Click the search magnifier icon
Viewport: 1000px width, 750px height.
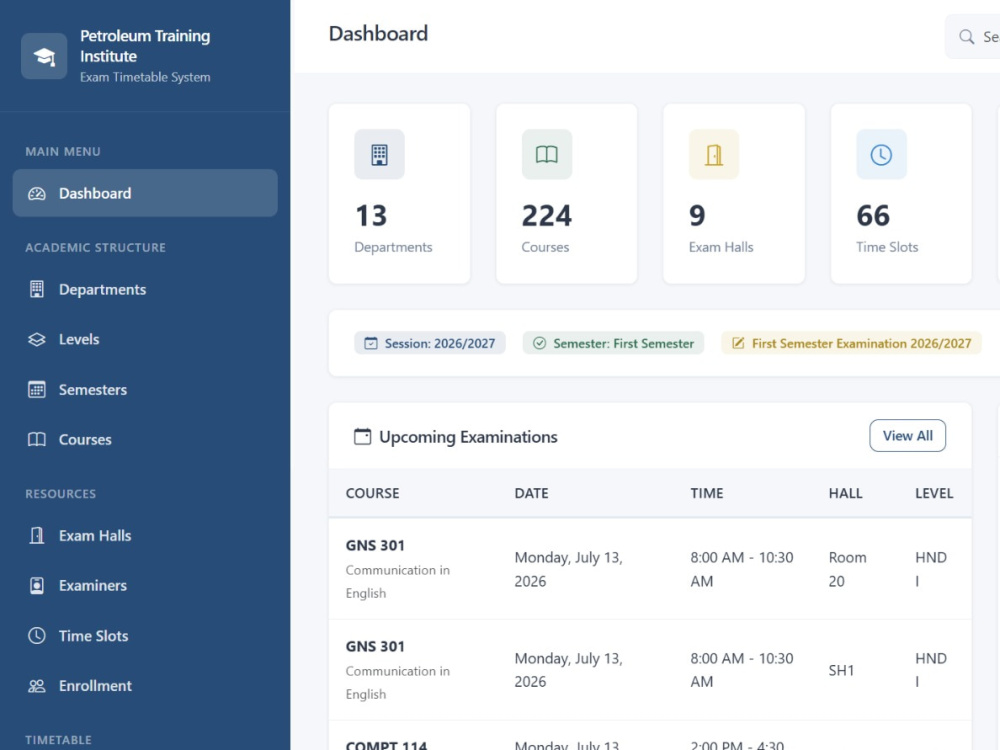point(967,37)
